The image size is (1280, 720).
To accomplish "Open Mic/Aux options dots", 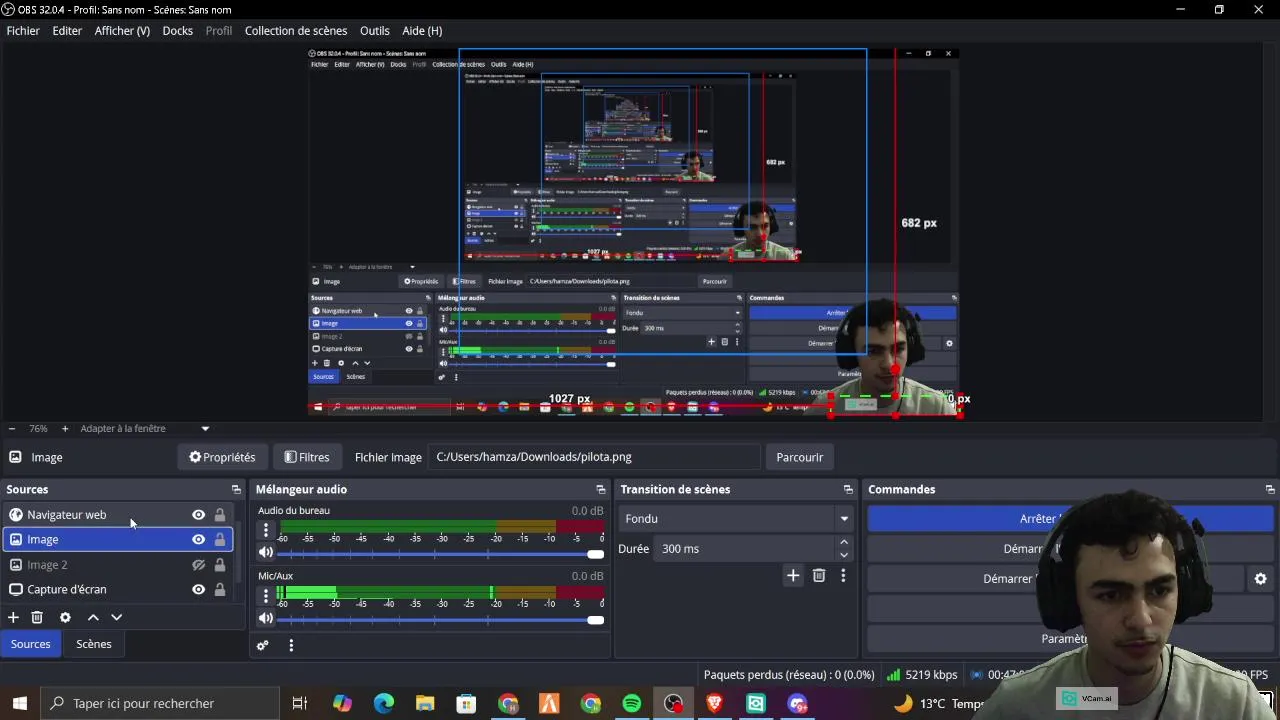I will point(266,596).
